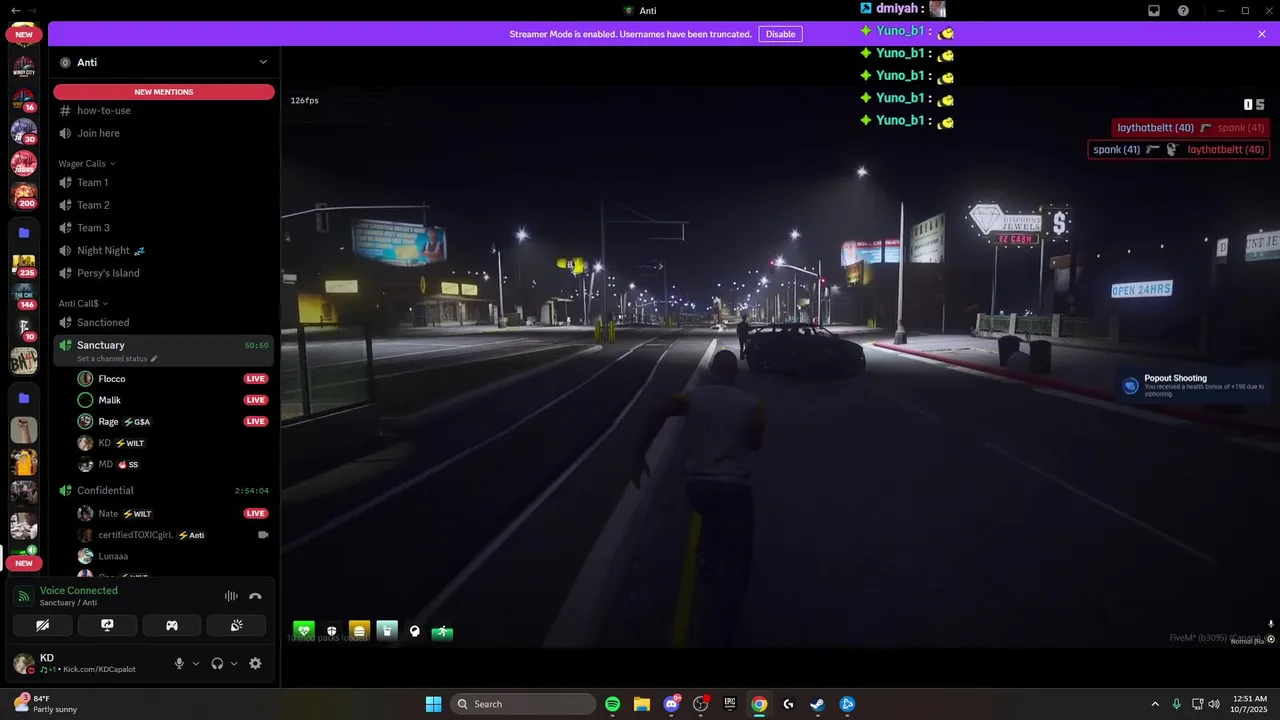Start an Activity with the gamepad button
This screenshot has height=720, width=1280.
click(172, 625)
